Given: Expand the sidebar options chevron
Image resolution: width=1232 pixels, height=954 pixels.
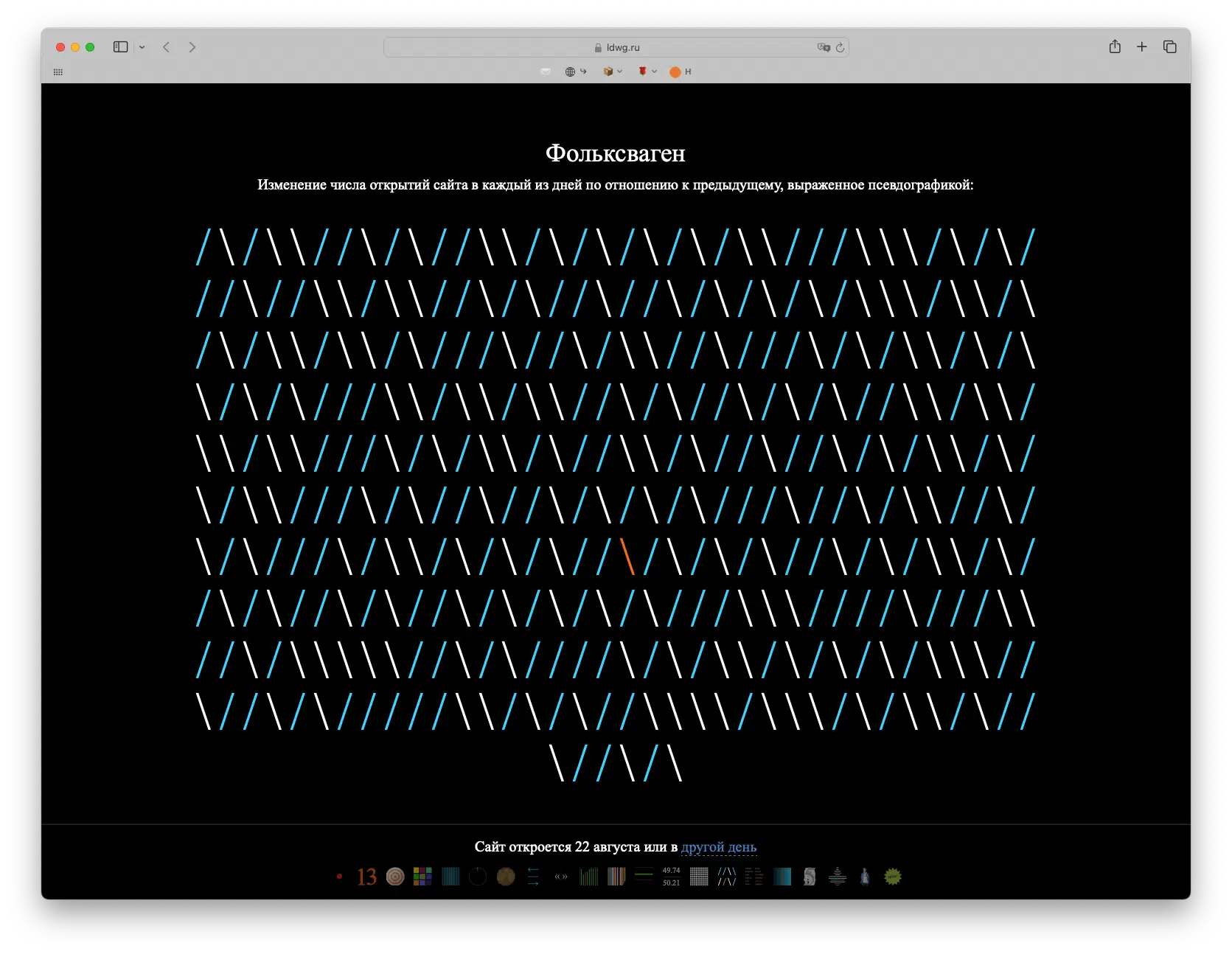Looking at the screenshot, I should (142, 47).
